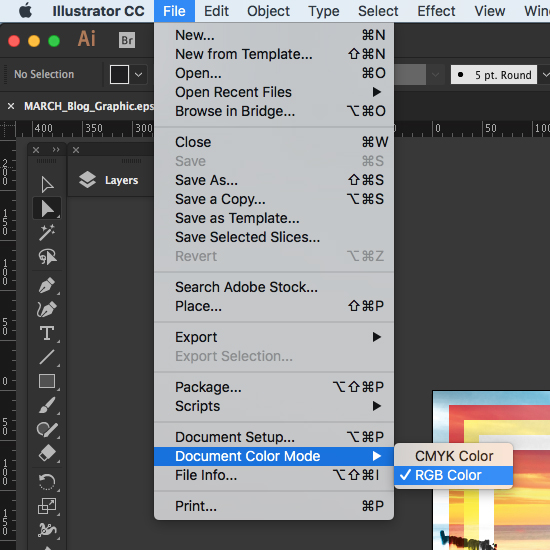Close the tools panel
Screen dimensions: 550x550
(36, 150)
